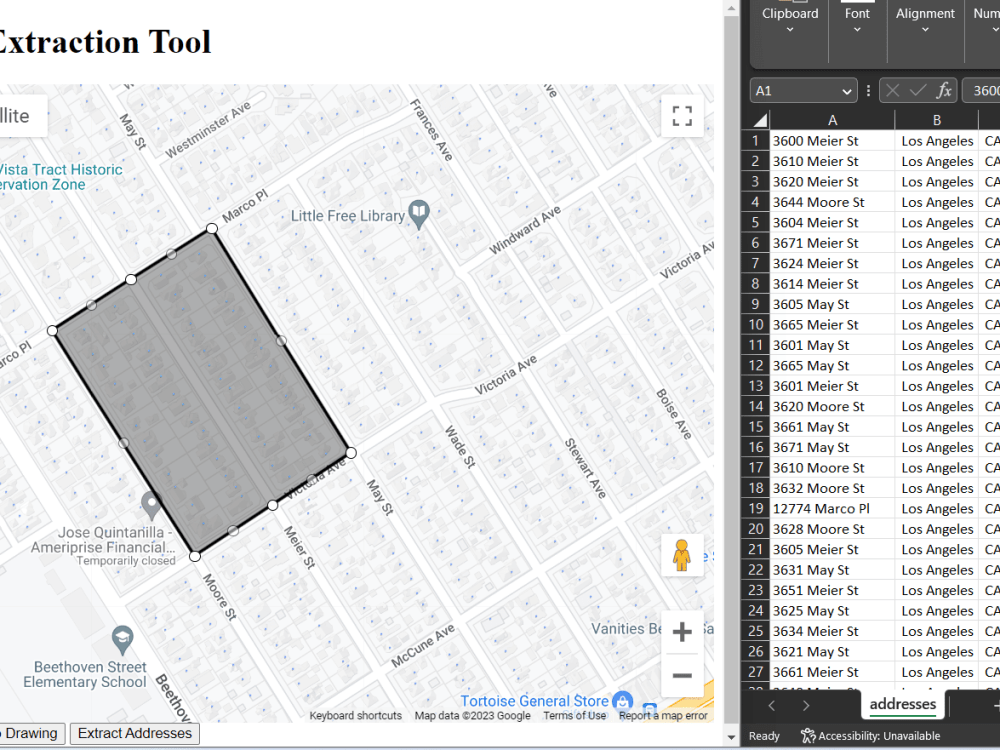Click Select All corner triangle in Excel

tap(760, 120)
